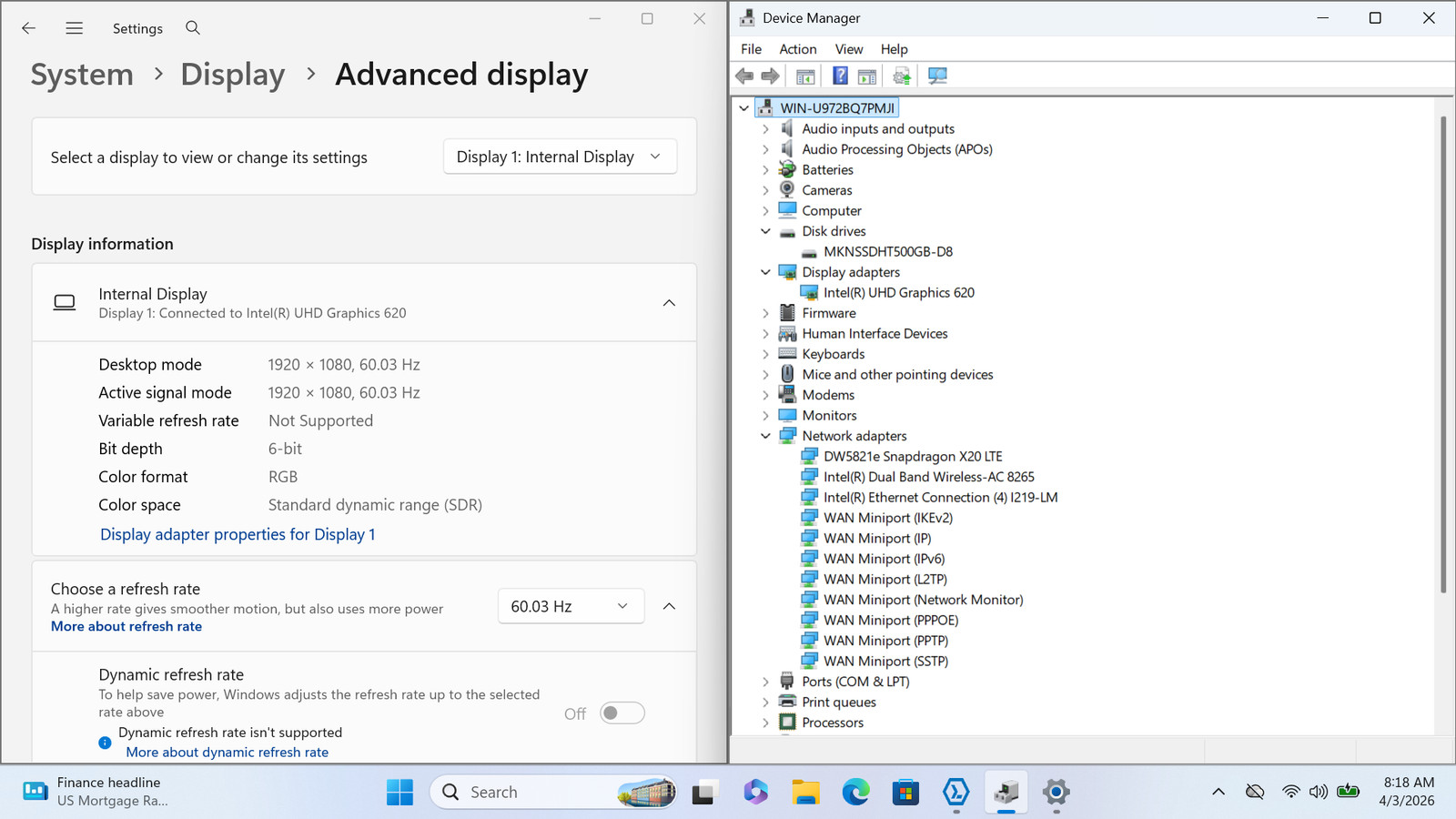
Task: Select Intel(R) Dual Band Wireless-AC 8265
Action: pos(928,477)
